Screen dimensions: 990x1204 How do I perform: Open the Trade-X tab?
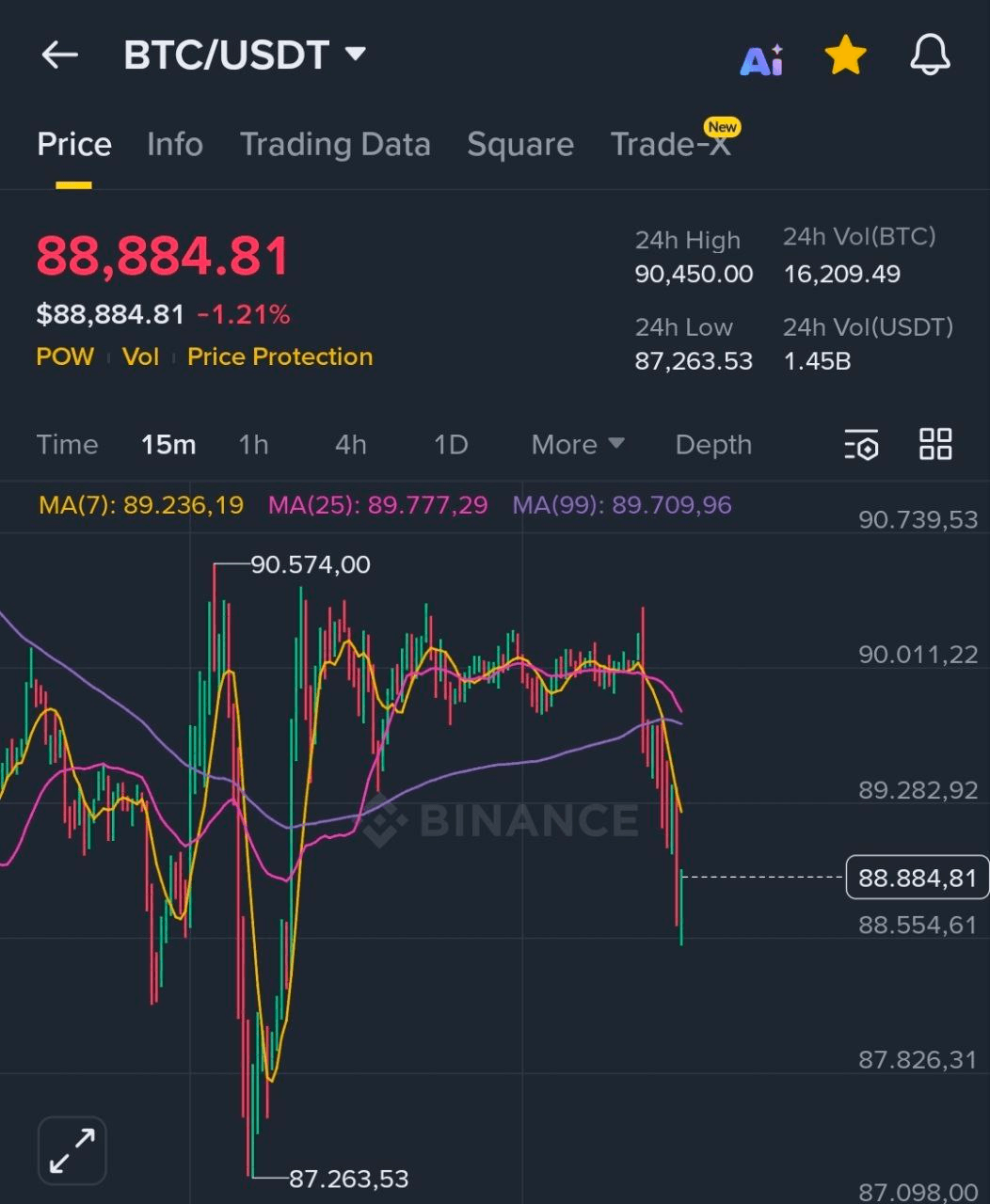tap(670, 145)
